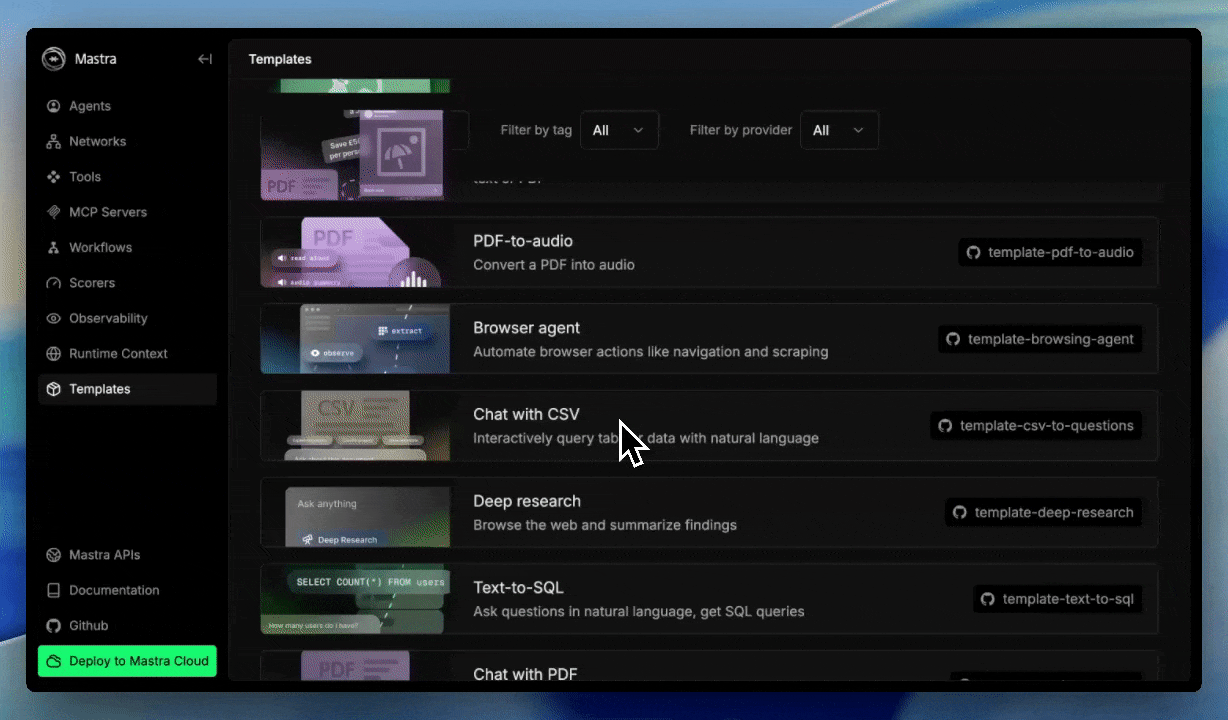1228x720 pixels.
Task: Click the Runtime Context globe icon
Action: [x=54, y=354]
